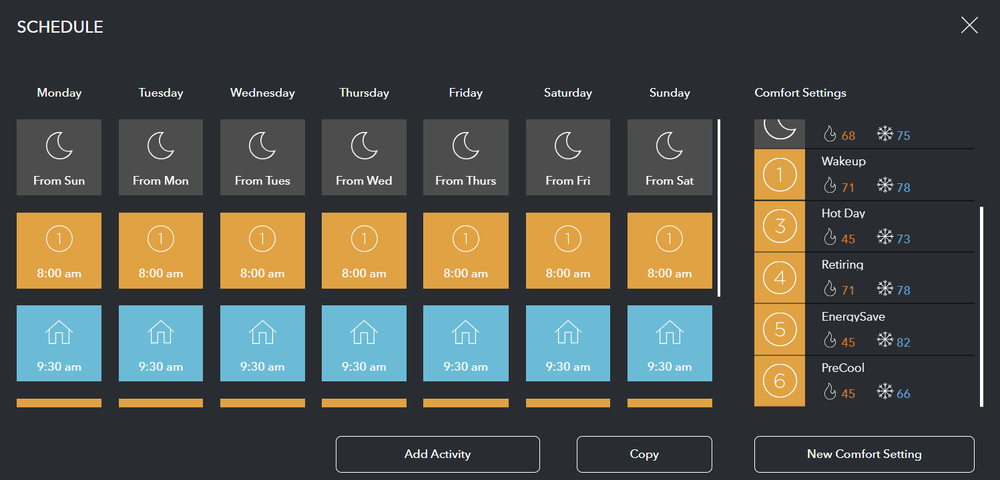1000x480 pixels.
Task: Select Tuesday's sleep tile From Mon
Action: pyautogui.click(x=161, y=157)
